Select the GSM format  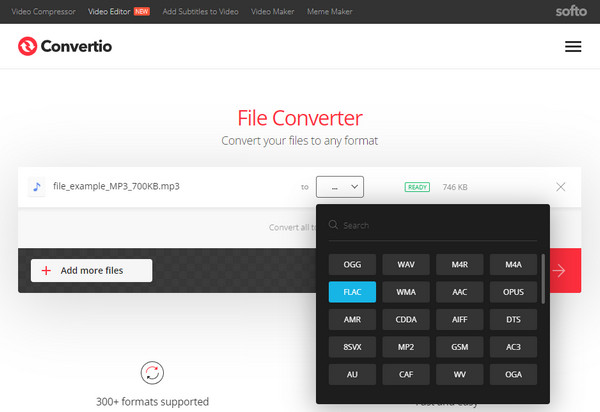click(x=460, y=347)
